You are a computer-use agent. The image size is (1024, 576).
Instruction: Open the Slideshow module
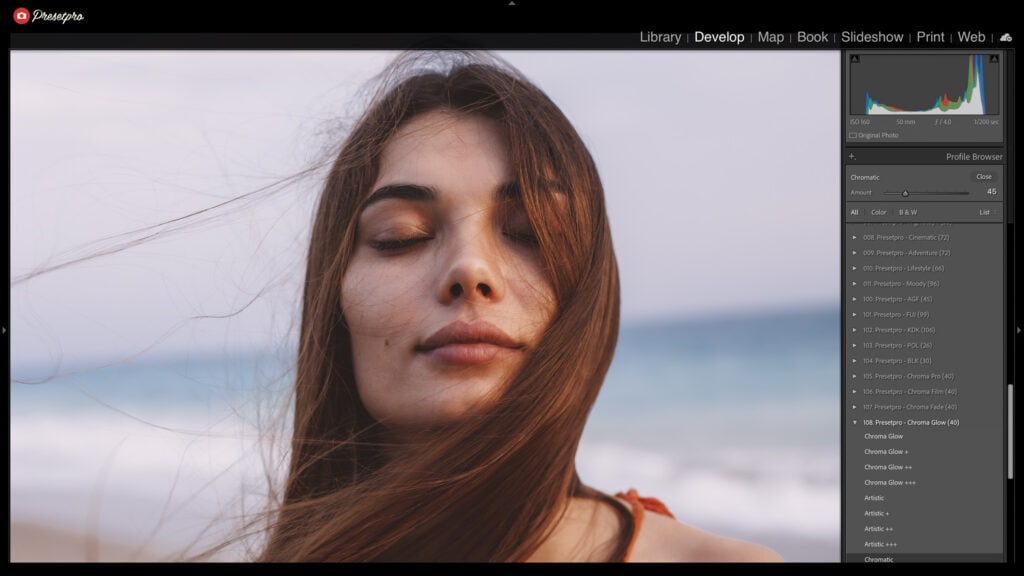872,37
